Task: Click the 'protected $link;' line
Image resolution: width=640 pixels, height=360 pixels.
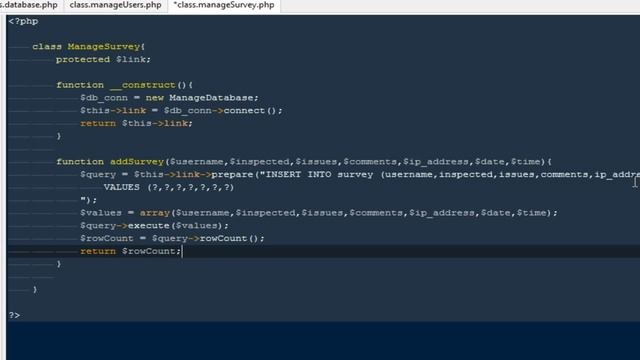Action: [x=103, y=60]
